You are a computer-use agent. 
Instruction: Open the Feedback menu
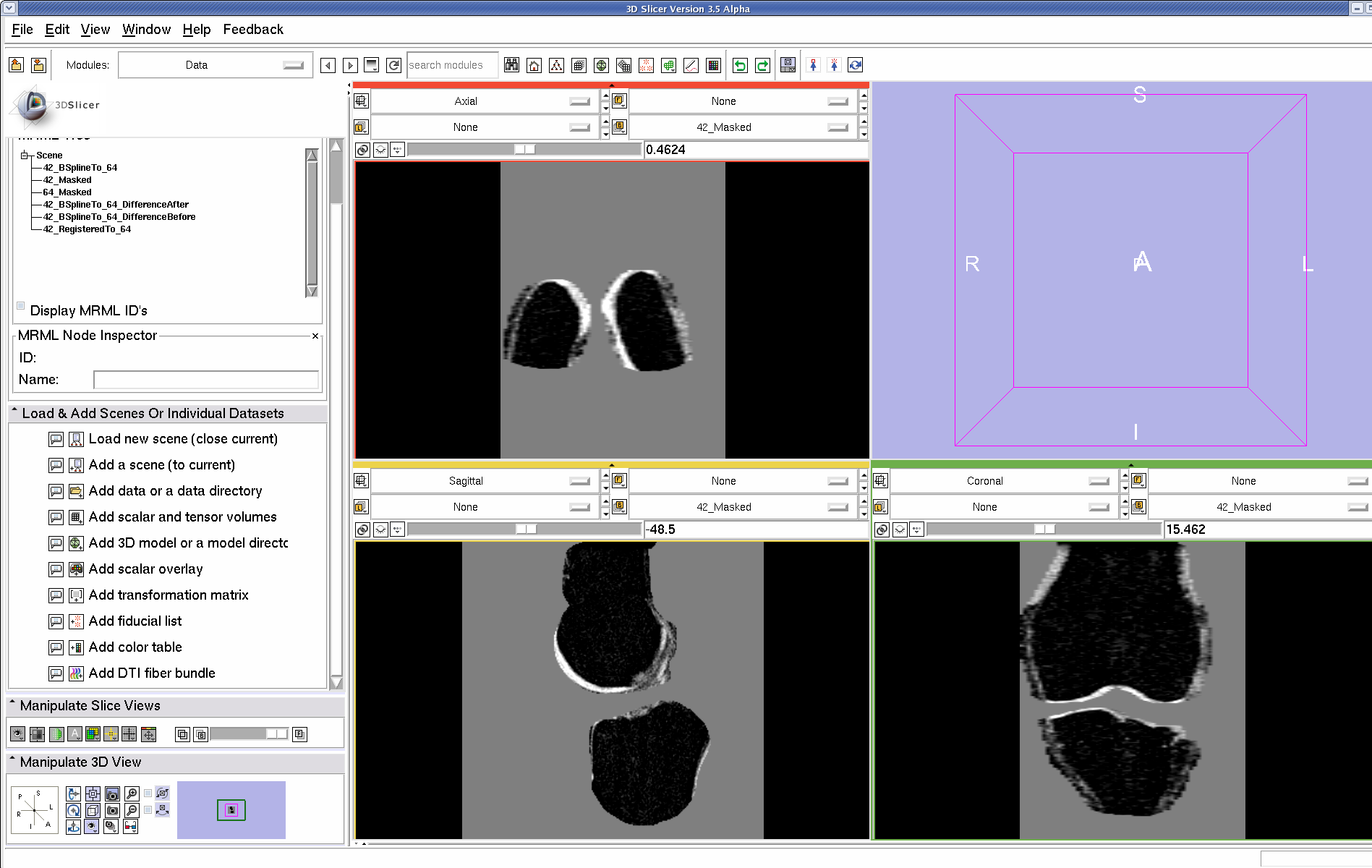click(252, 30)
